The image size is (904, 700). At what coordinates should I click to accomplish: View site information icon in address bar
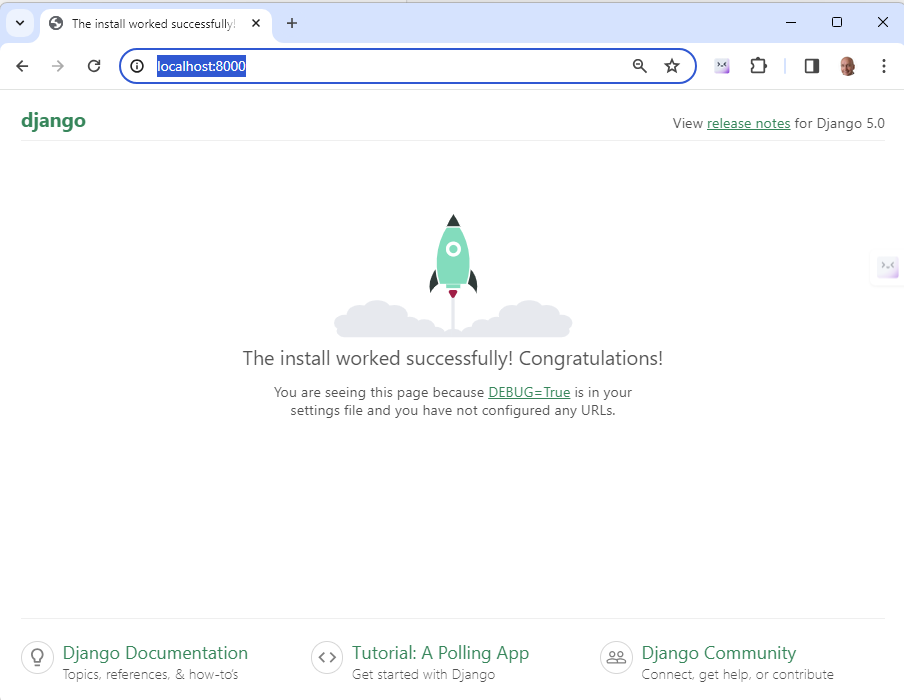[x=137, y=66]
